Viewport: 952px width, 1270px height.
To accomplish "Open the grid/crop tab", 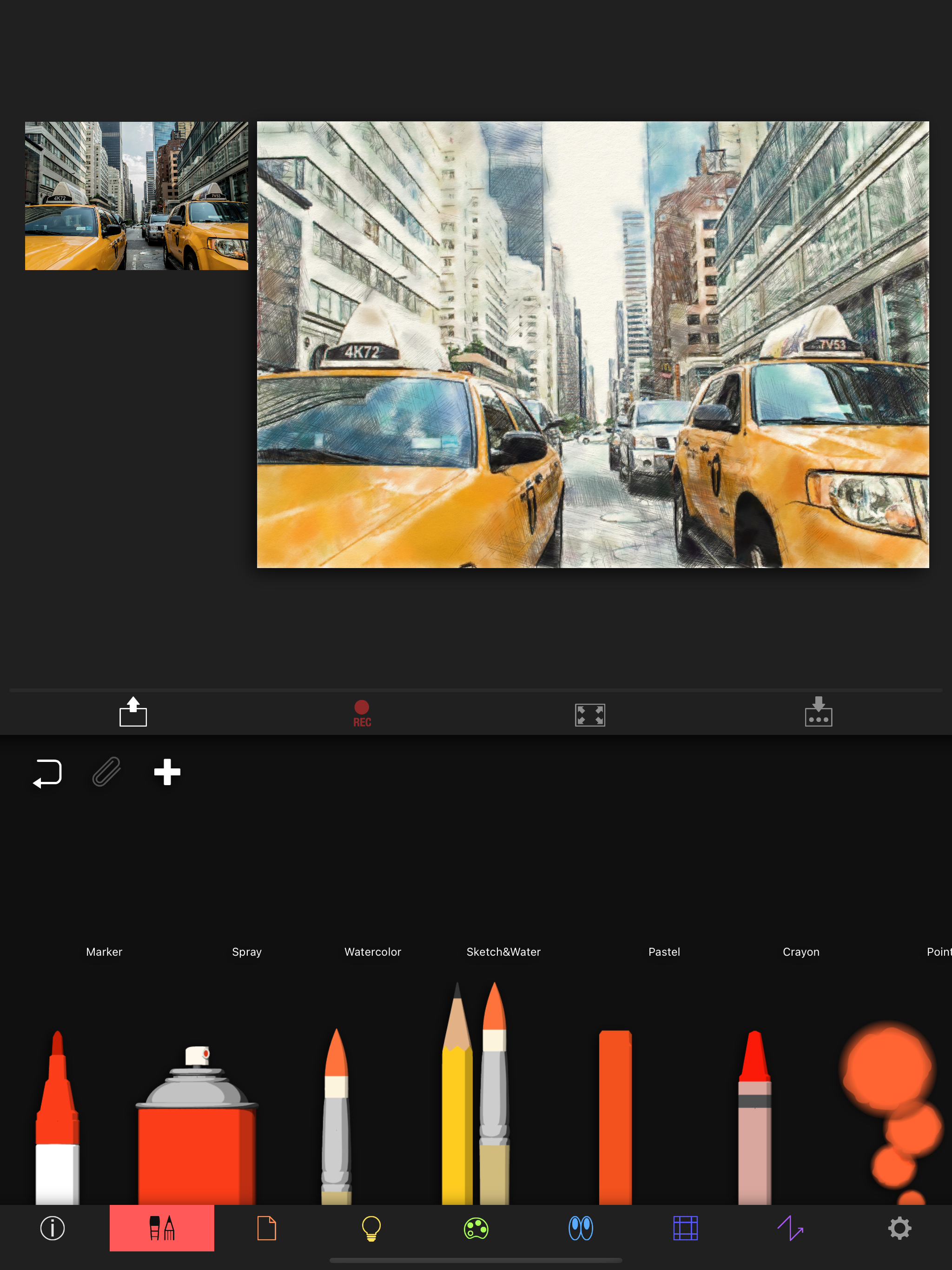I will [x=685, y=1228].
